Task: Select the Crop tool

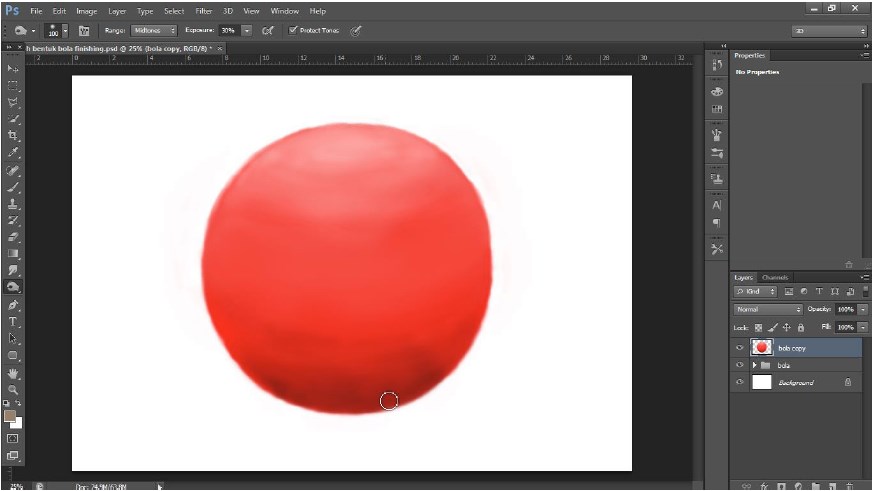Action: coord(13,135)
